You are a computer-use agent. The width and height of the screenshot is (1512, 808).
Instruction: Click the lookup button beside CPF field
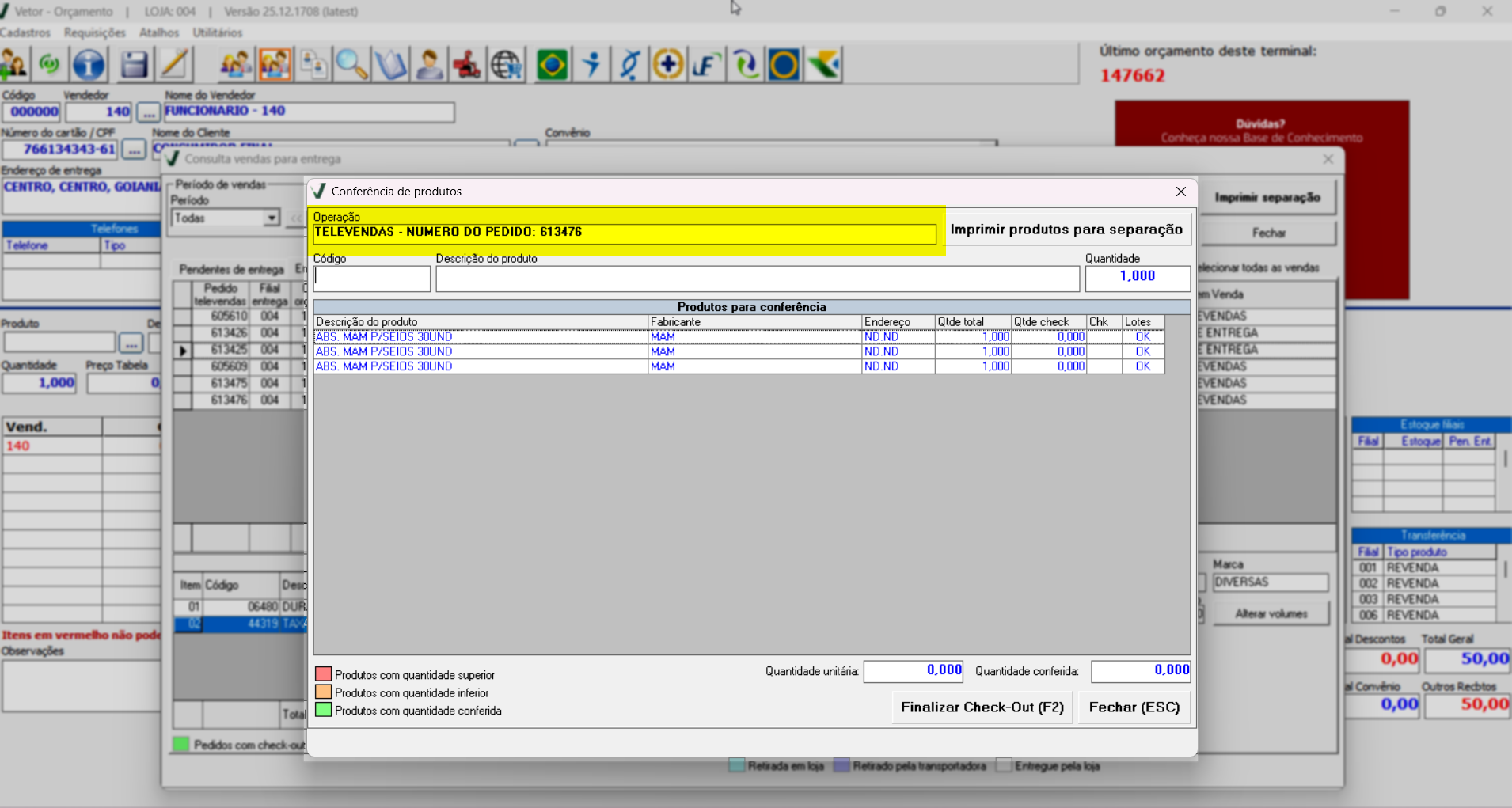[133, 150]
